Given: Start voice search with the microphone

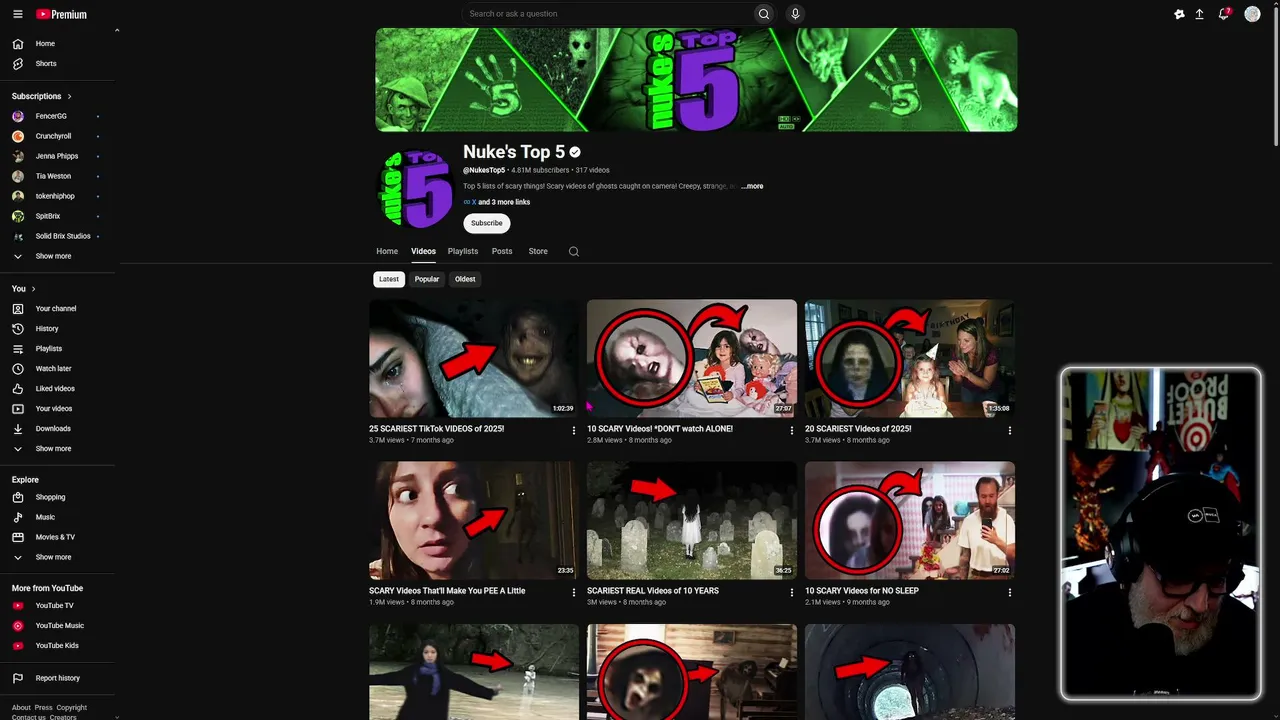Looking at the screenshot, I should pyautogui.click(x=795, y=14).
